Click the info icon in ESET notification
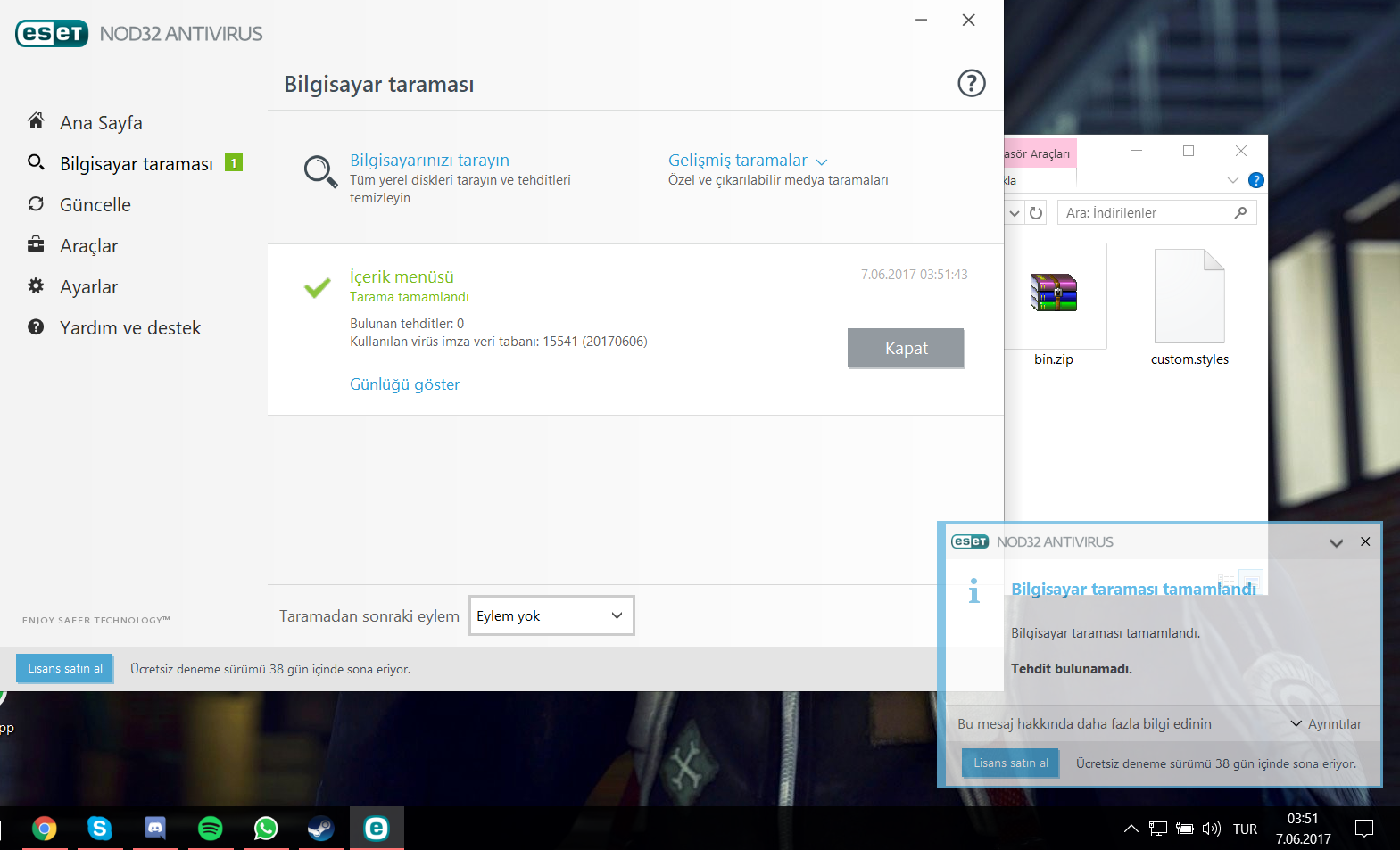The height and width of the screenshot is (850, 1400). (974, 591)
